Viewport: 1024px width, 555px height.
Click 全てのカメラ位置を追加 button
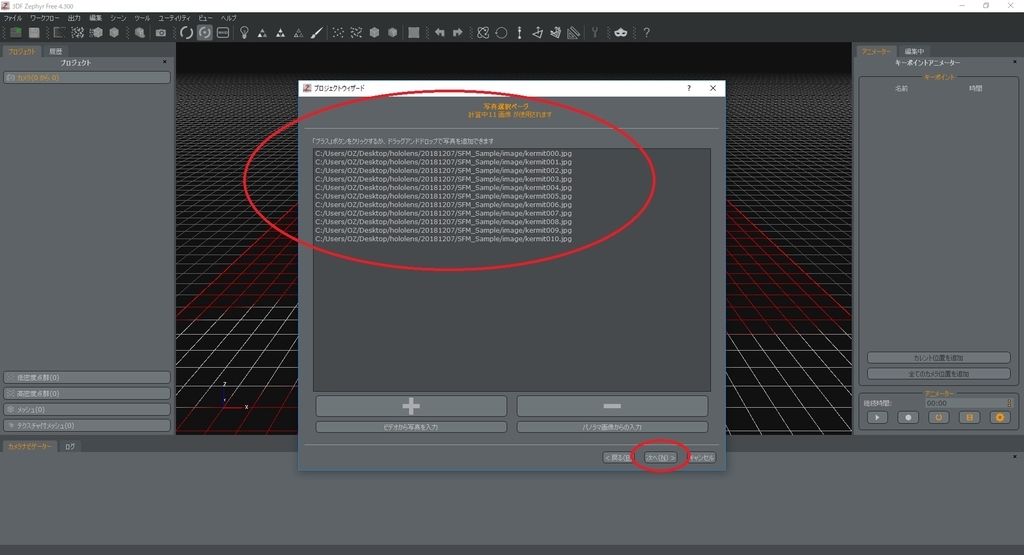point(938,373)
